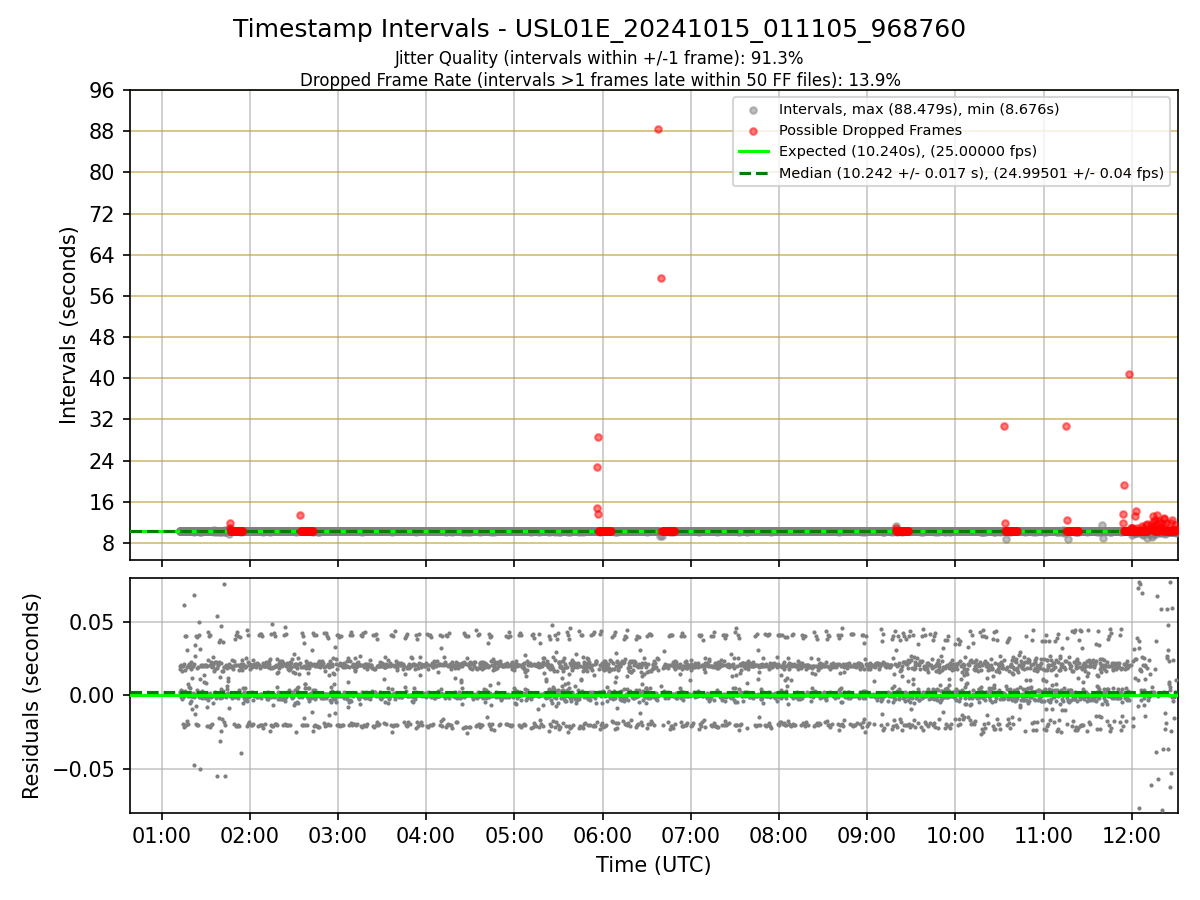Viewport: 1200px width, 900px height.
Task: Click legend entry "Possible Dropped Frames"
Action: pyautogui.click(x=870, y=130)
